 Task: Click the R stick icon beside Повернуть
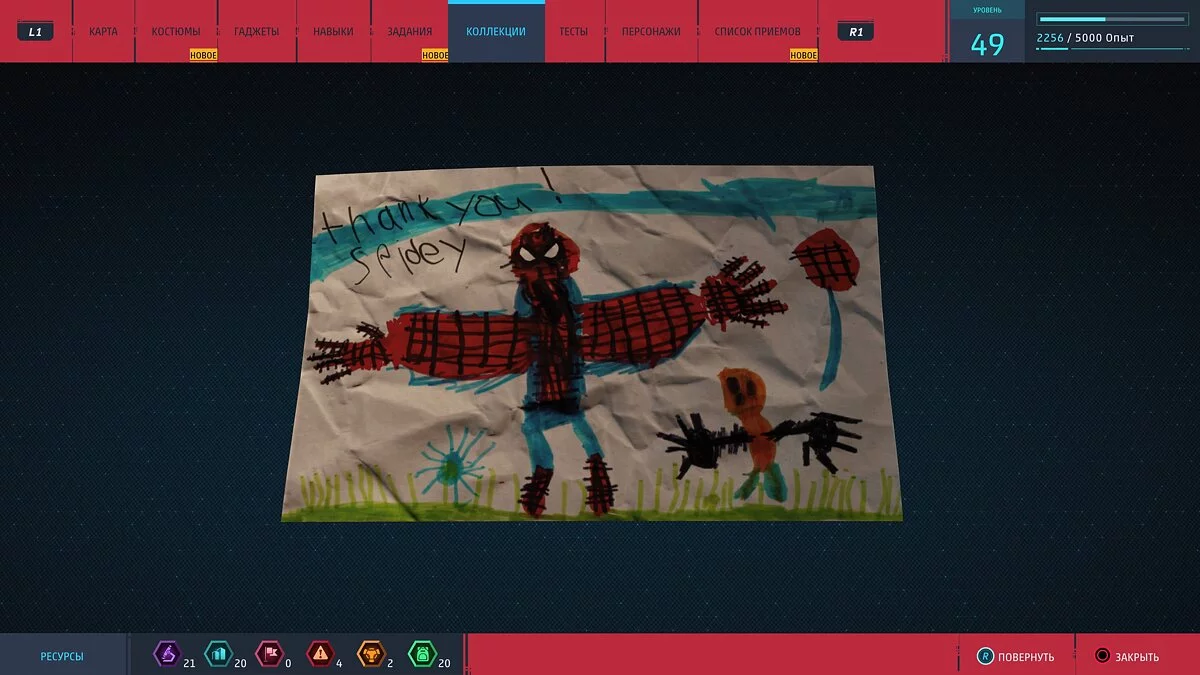(986, 656)
